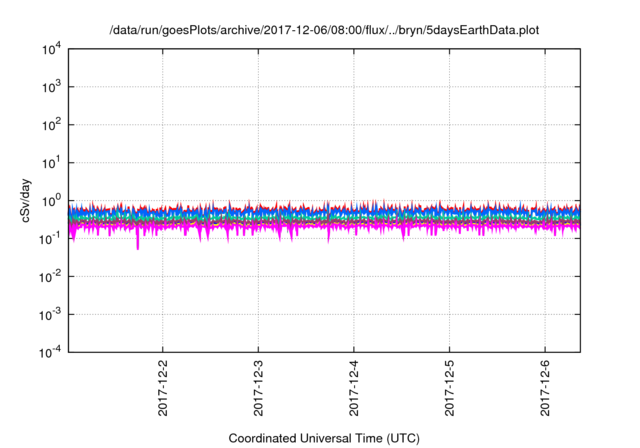
Task: Click the 2017-12-6 date tick label
Action: [544, 388]
